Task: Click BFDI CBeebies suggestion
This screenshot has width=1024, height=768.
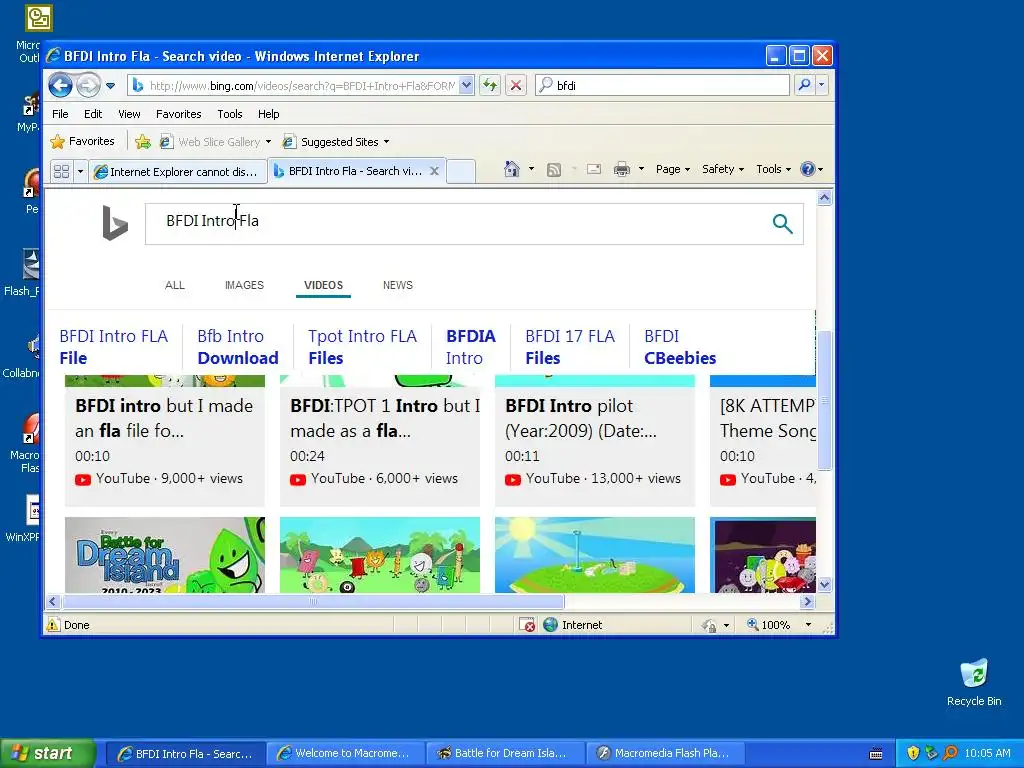Action: [680, 347]
